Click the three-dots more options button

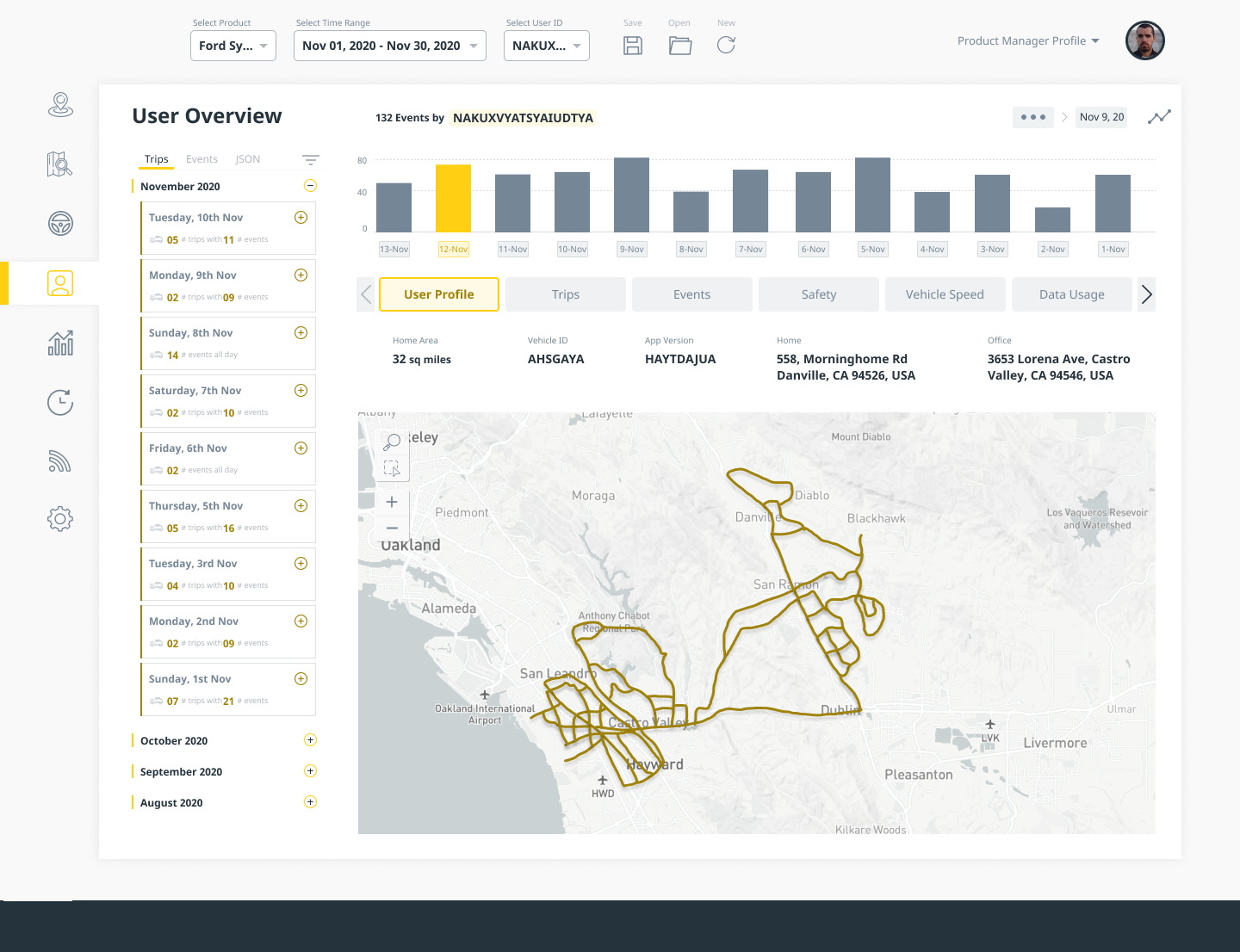click(1032, 117)
